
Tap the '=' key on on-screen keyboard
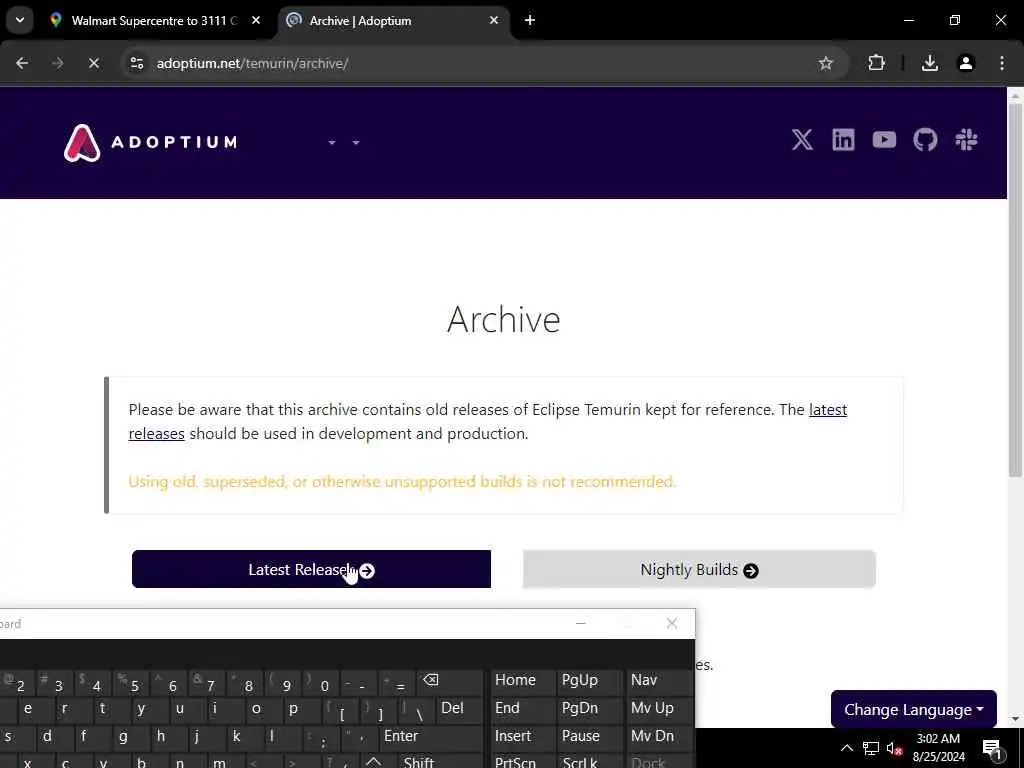396,682
